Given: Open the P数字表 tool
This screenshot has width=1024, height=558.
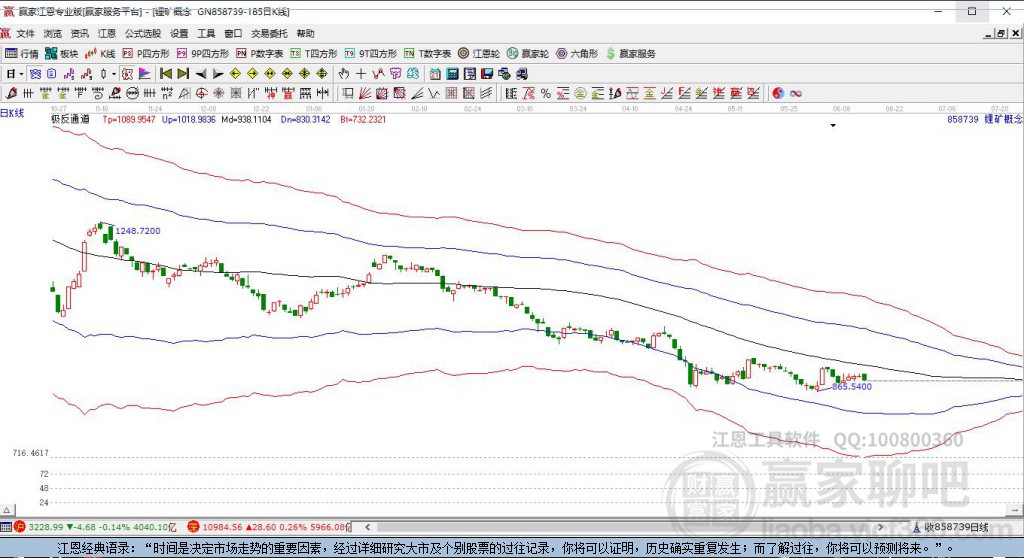Looking at the screenshot, I should click(259, 54).
